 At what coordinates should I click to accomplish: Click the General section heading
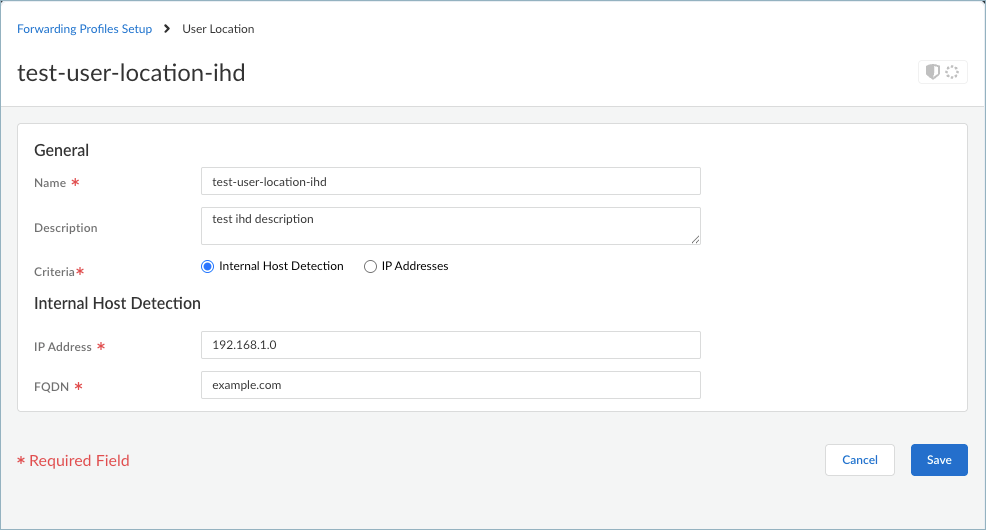pos(62,150)
